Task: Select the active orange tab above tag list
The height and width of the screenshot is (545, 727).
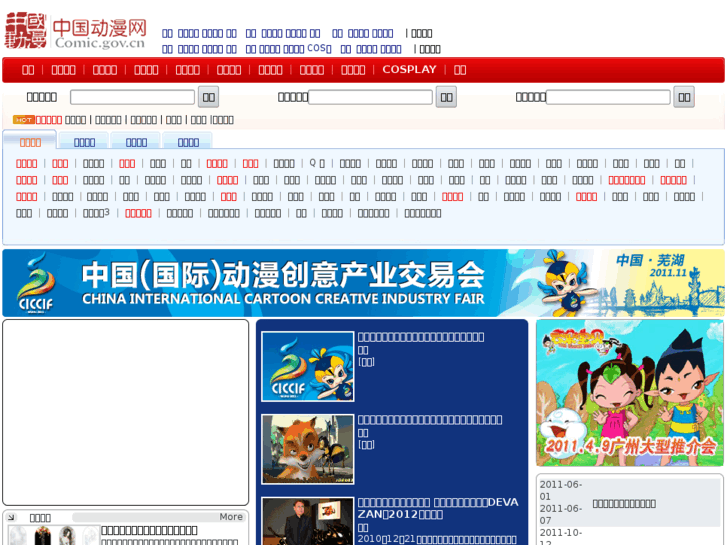Action: [30, 142]
